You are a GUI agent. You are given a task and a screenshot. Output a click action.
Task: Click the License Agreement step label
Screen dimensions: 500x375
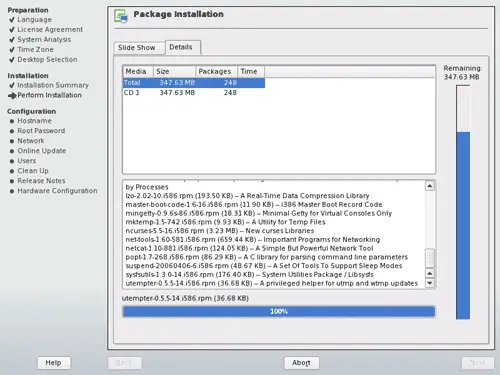[x=50, y=30]
